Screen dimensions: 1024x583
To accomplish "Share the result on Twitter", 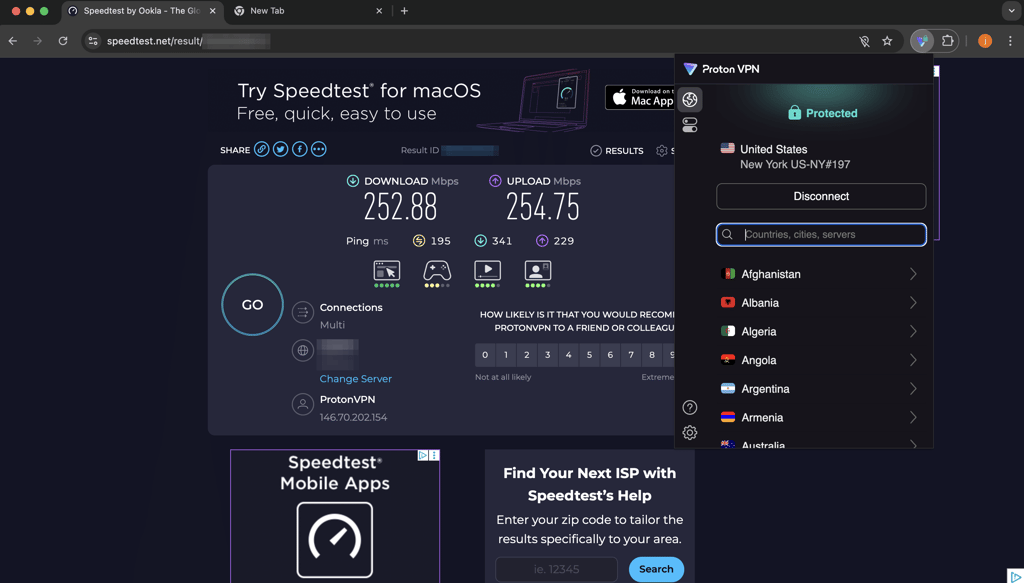I will coord(280,150).
